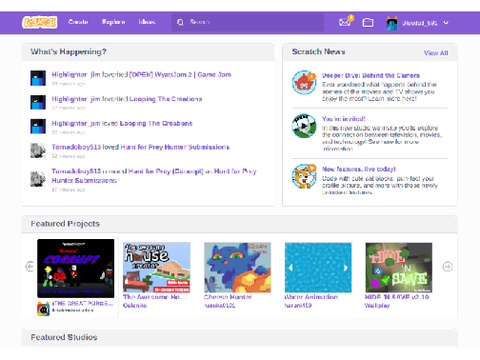Open loved Looping The Creations link
The height and width of the screenshot is (360, 480).
click(x=156, y=123)
